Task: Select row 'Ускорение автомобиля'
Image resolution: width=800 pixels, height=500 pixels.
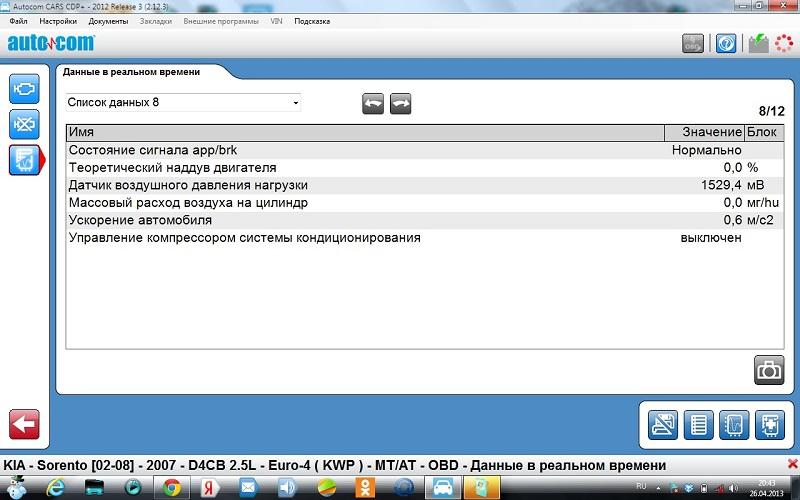Action: 425,220
